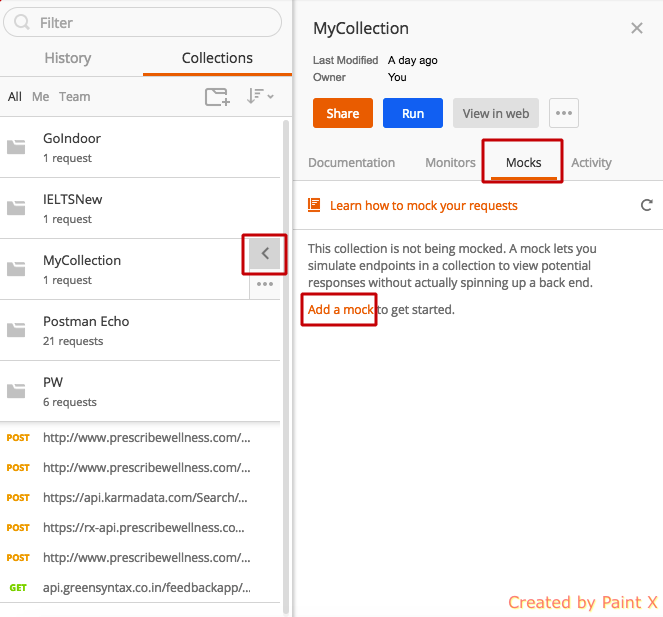Click the PW collection folder icon

tap(16, 392)
